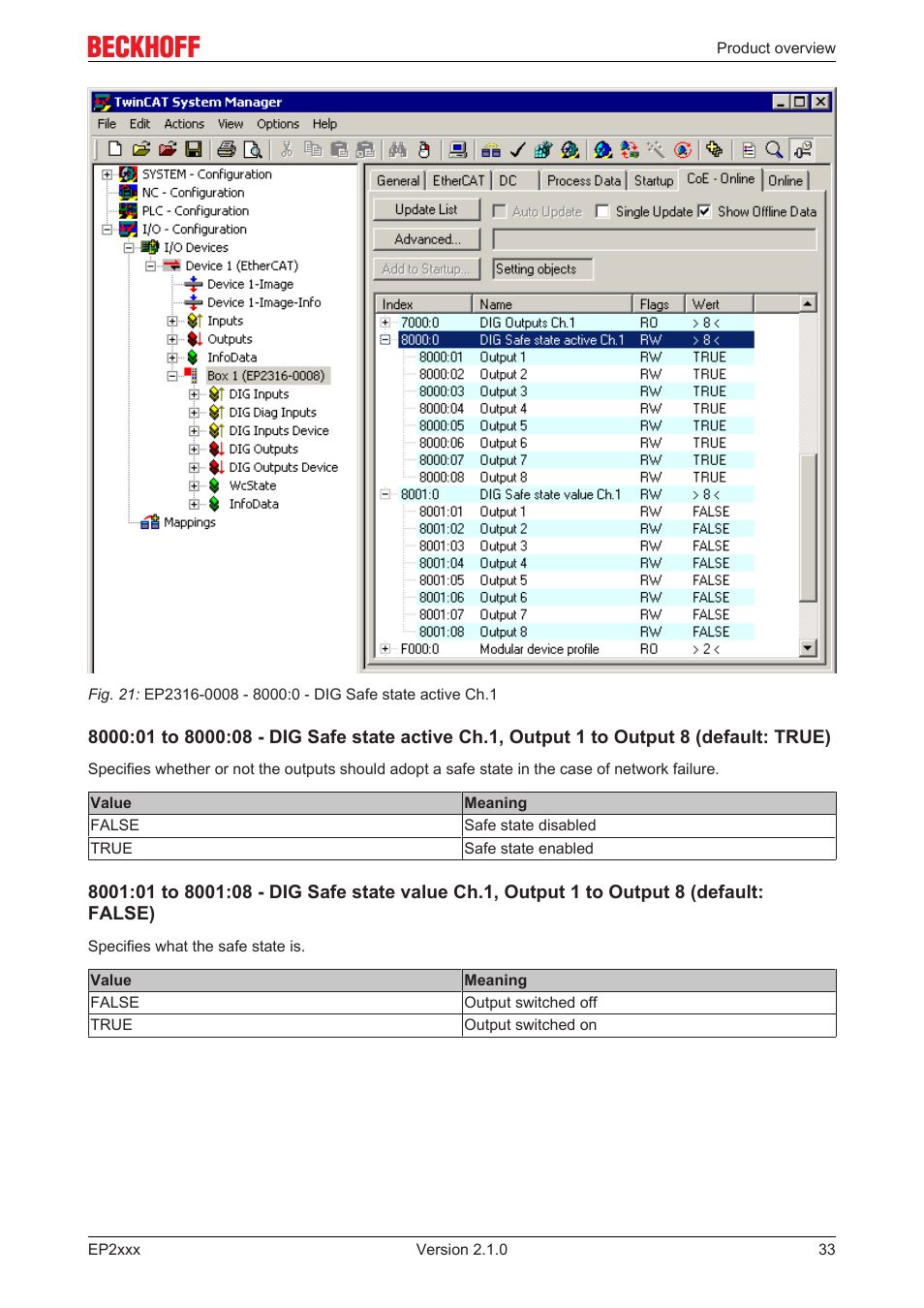Click the Save floppy disk icon
The width and height of the screenshot is (924, 1308).
pos(194,149)
